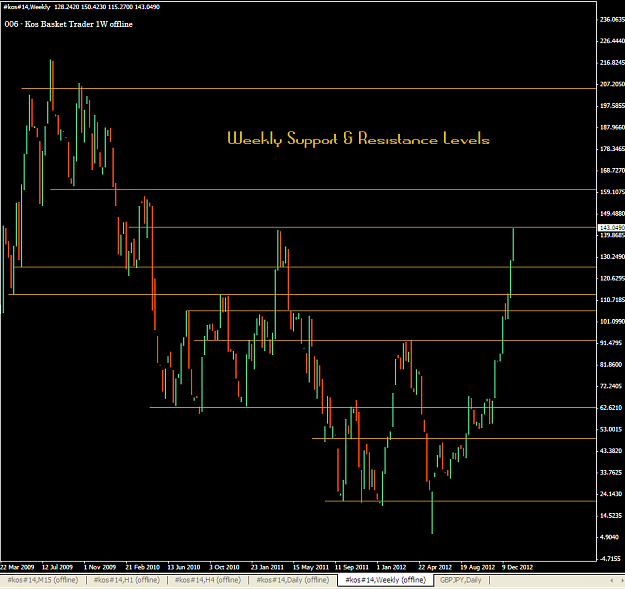Click the 110.7185 price scale value

pos(612,300)
